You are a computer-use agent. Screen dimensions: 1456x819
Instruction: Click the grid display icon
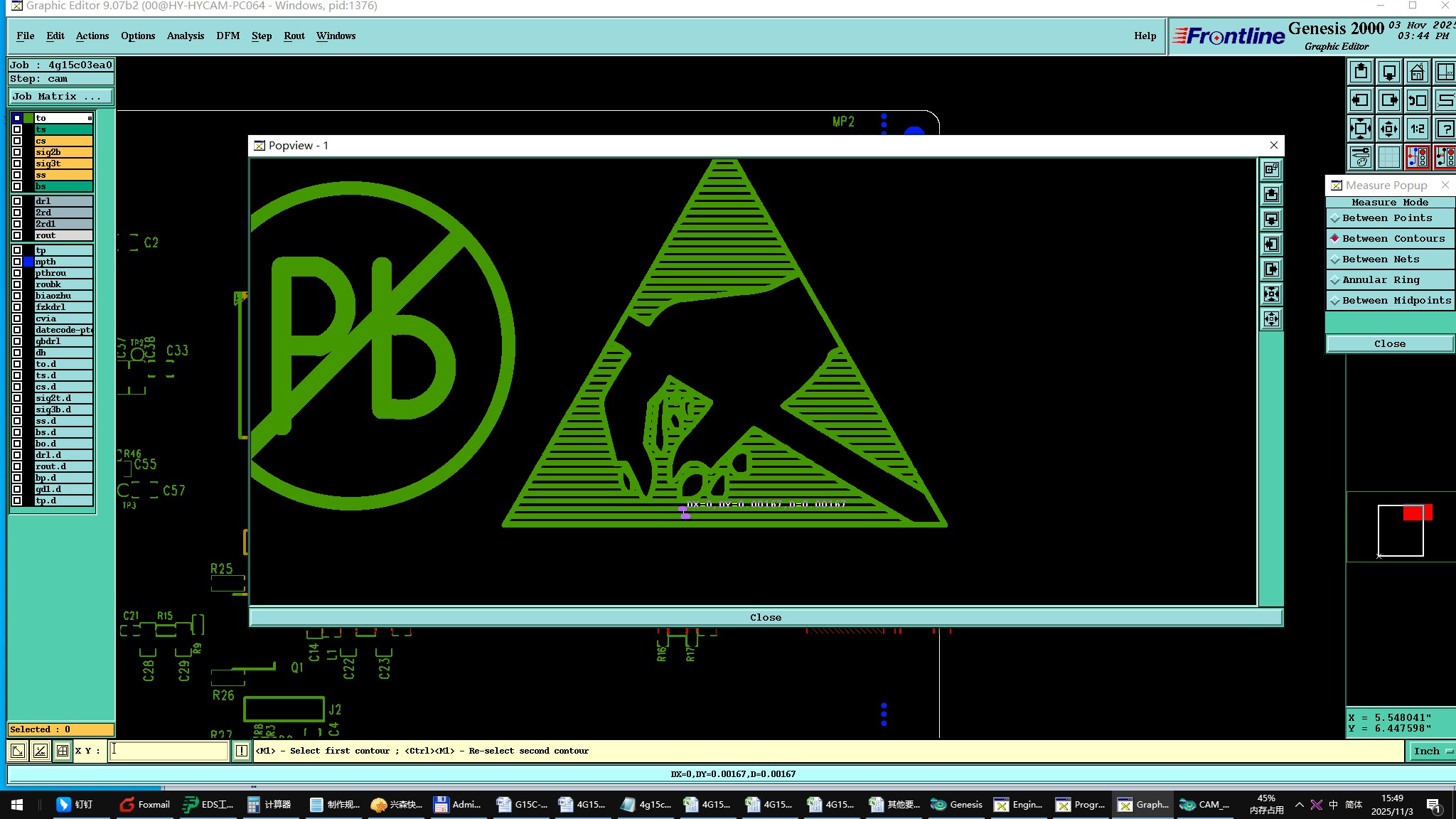coord(1388,157)
